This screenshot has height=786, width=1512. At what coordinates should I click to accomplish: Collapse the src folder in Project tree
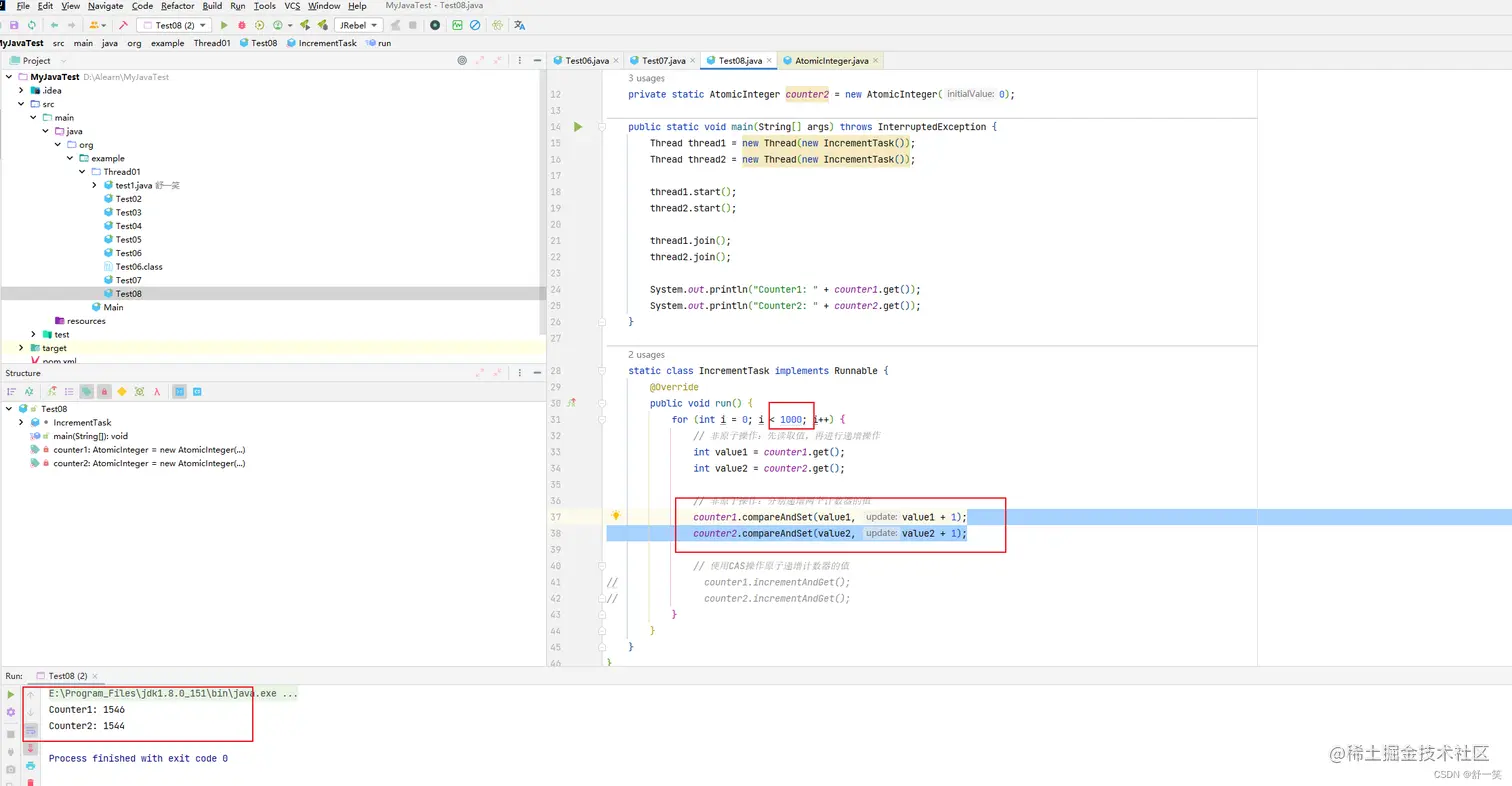[21, 104]
